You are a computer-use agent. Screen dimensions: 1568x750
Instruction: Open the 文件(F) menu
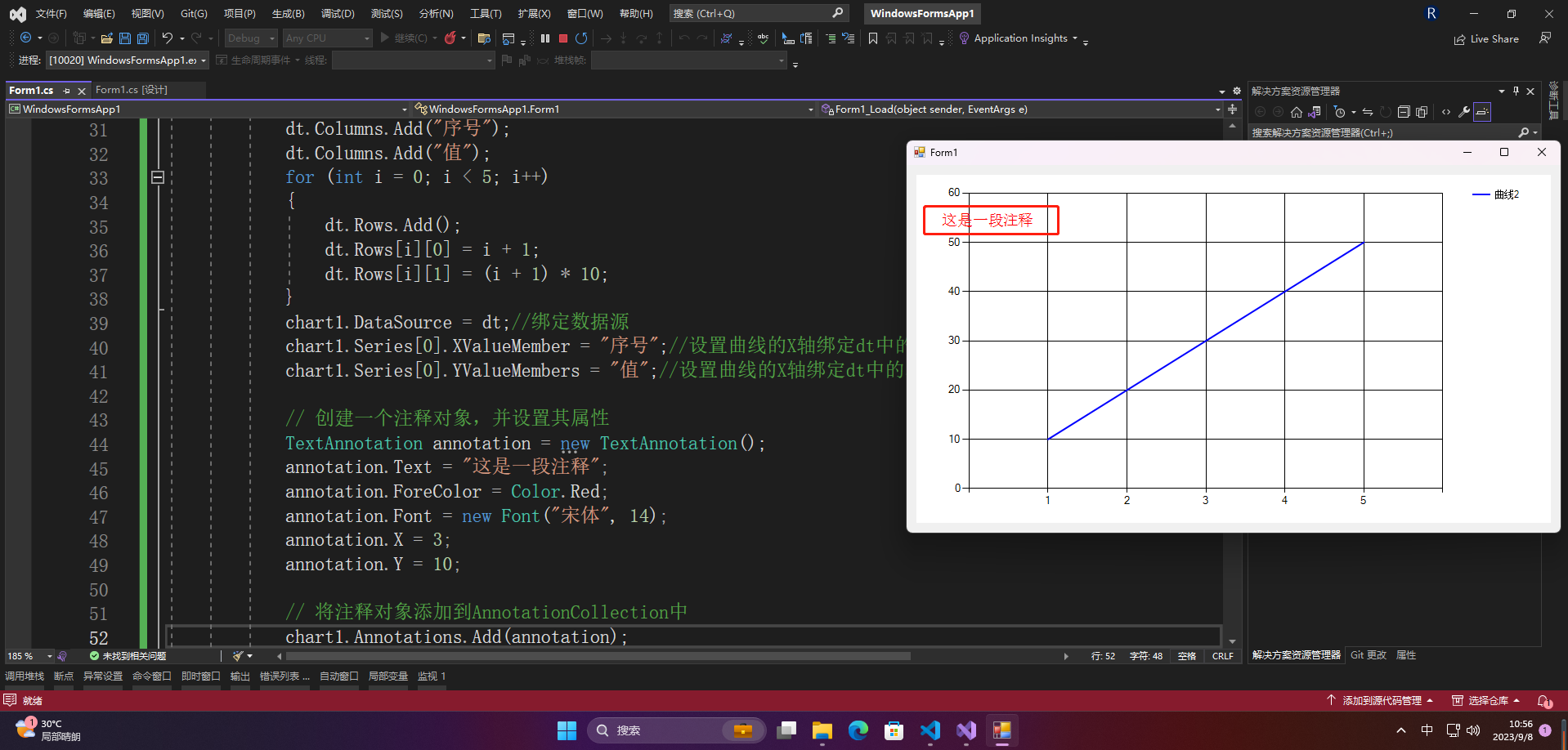tap(51, 14)
